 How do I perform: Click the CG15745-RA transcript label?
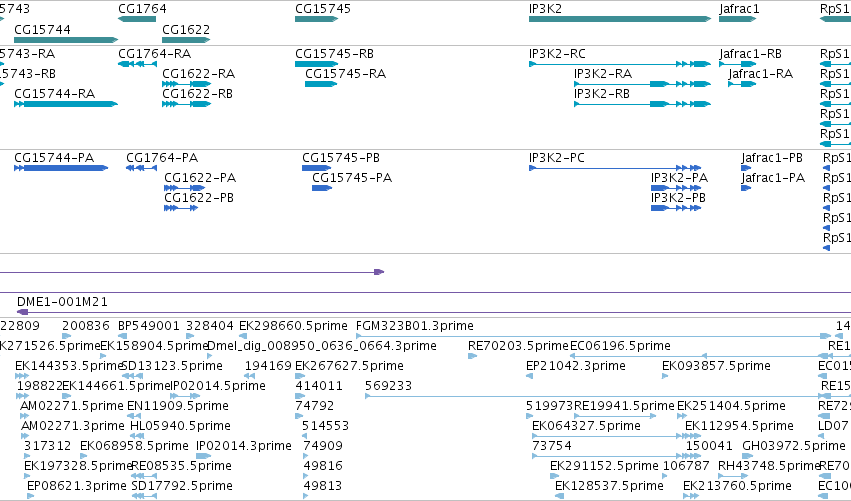pyautogui.click(x=346, y=74)
